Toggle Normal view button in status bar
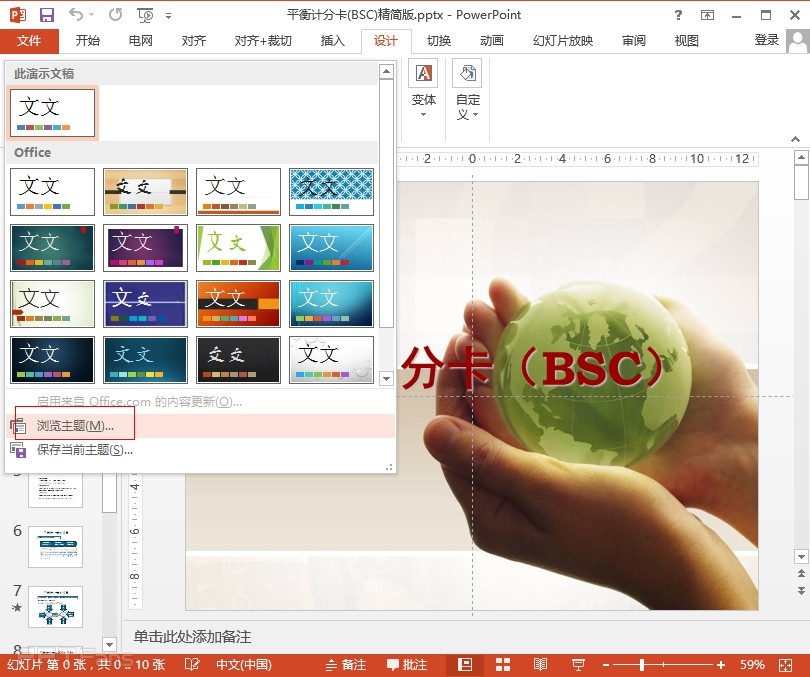Screen dimensions: 810x677 [465, 665]
